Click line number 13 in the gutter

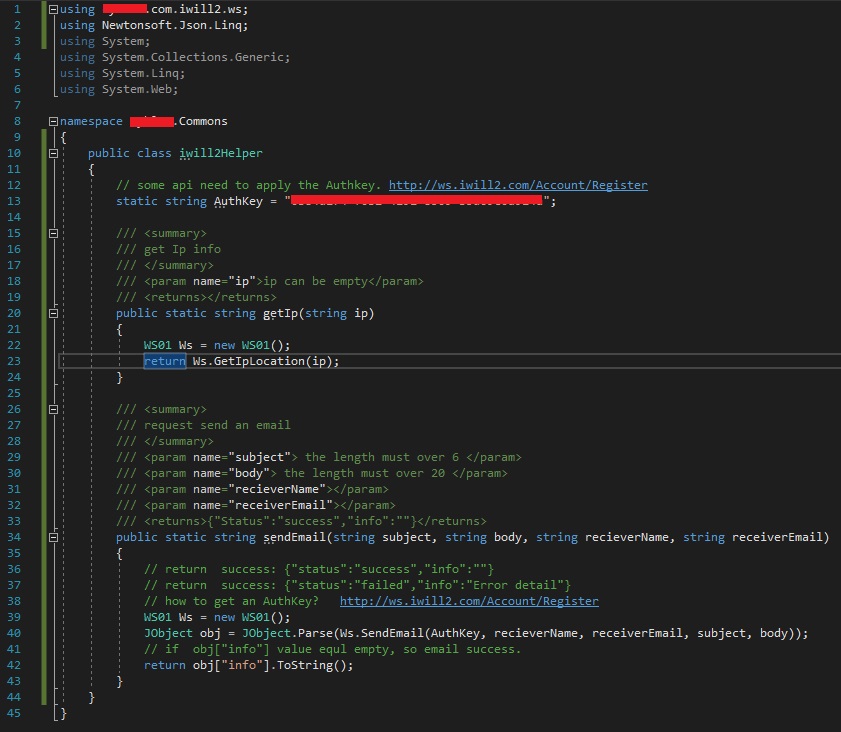[14, 201]
